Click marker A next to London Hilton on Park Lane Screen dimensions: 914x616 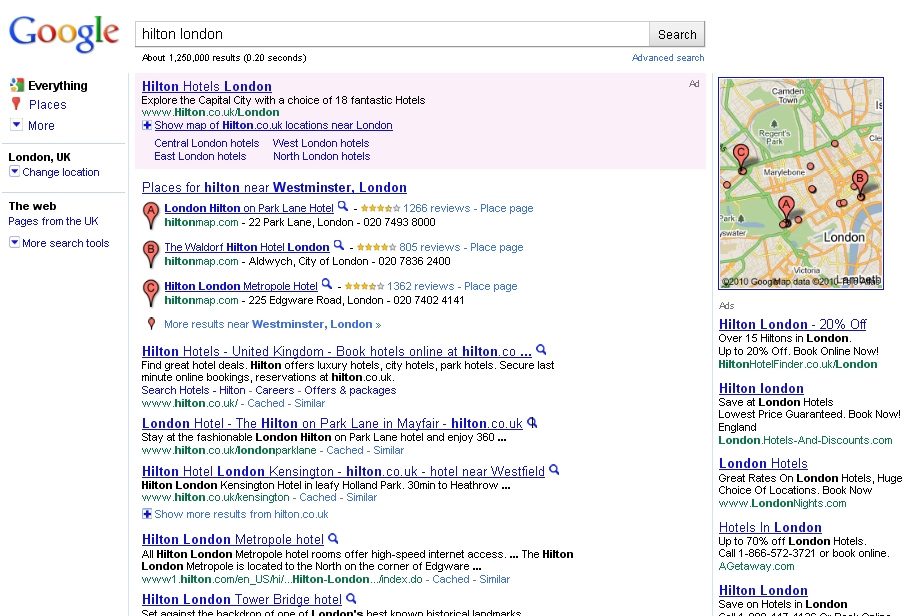(x=151, y=215)
